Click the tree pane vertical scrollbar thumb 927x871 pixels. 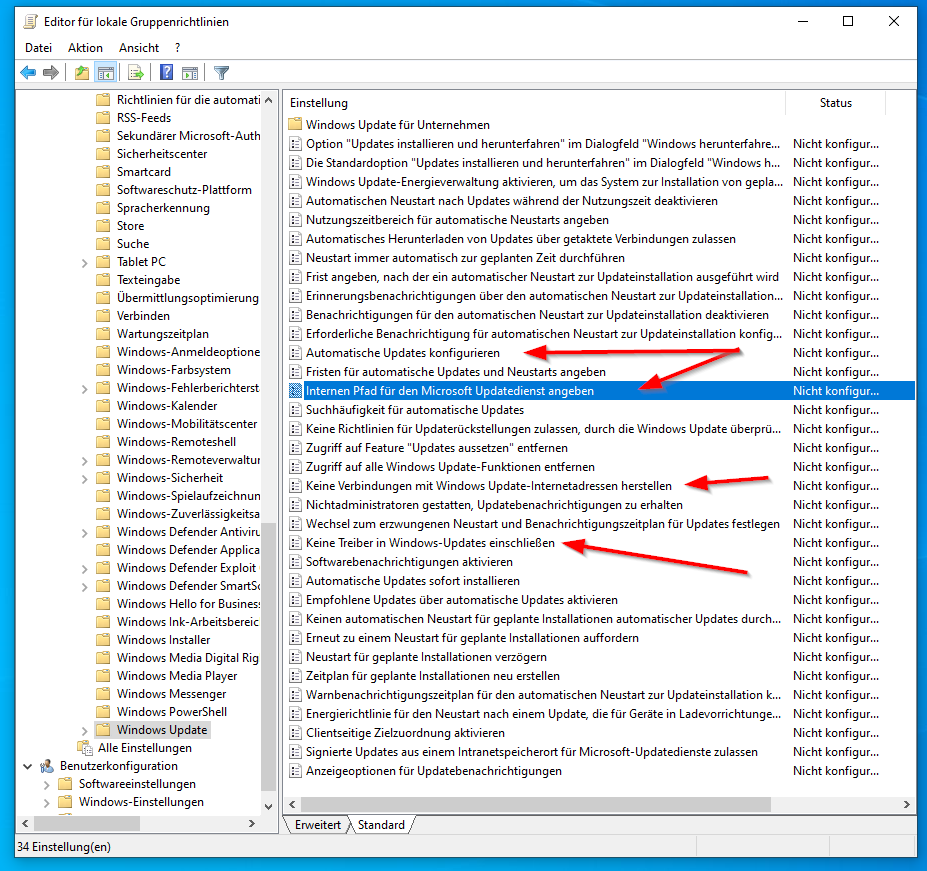(x=268, y=656)
